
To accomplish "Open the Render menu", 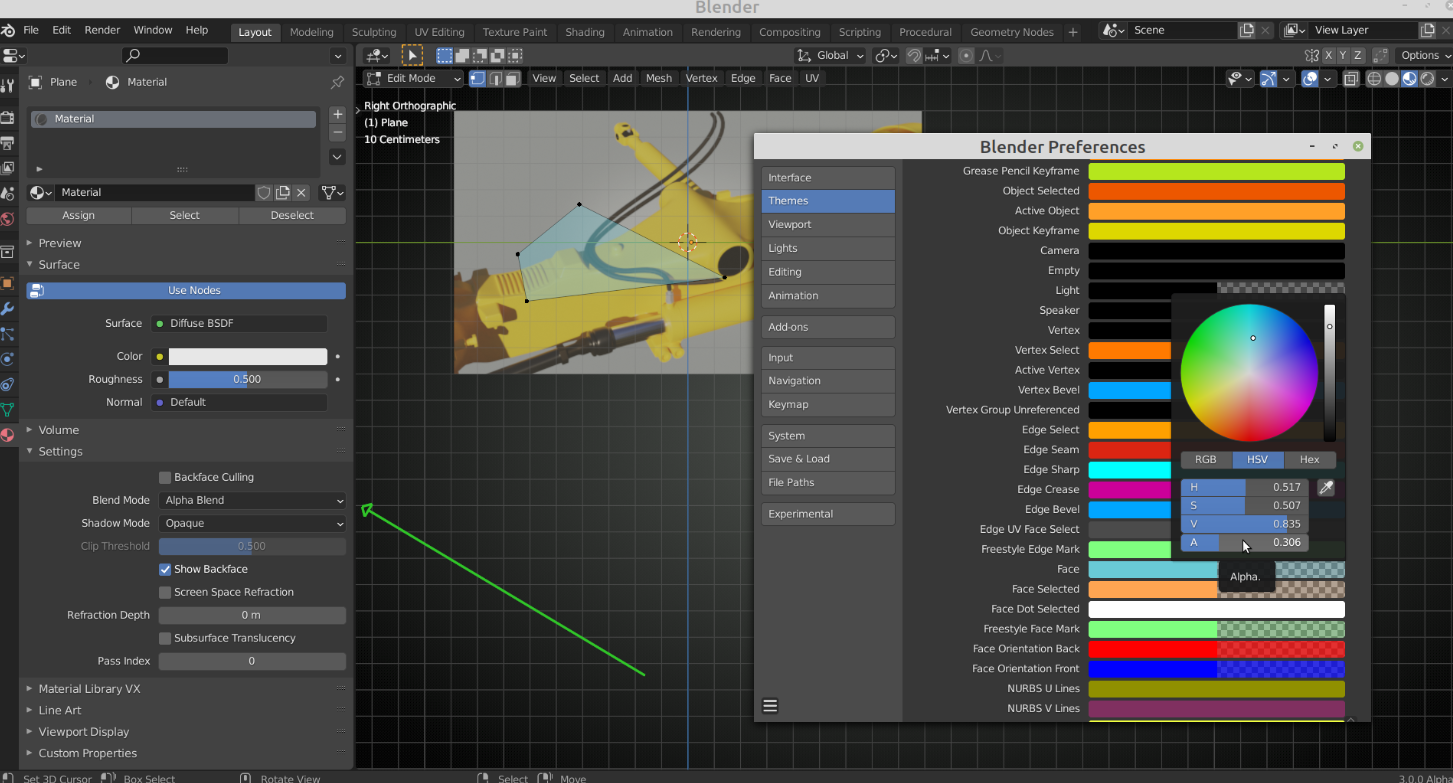I will (x=102, y=31).
